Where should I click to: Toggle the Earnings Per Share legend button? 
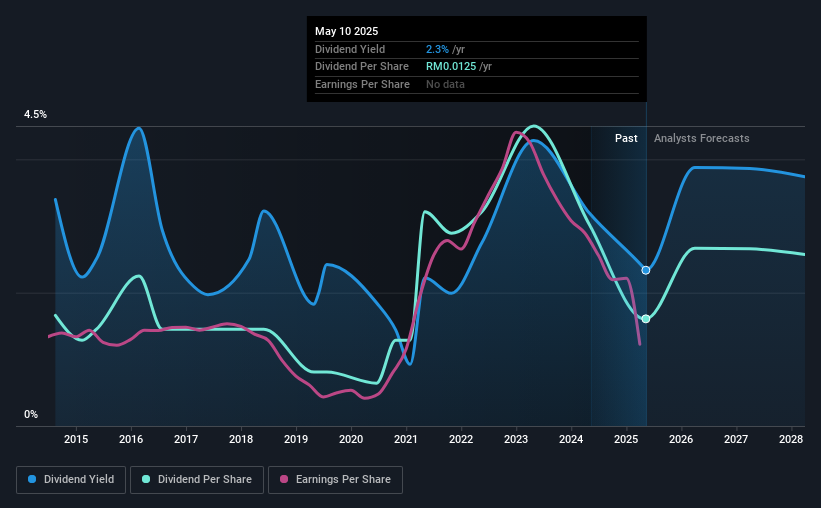click(x=335, y=480)
